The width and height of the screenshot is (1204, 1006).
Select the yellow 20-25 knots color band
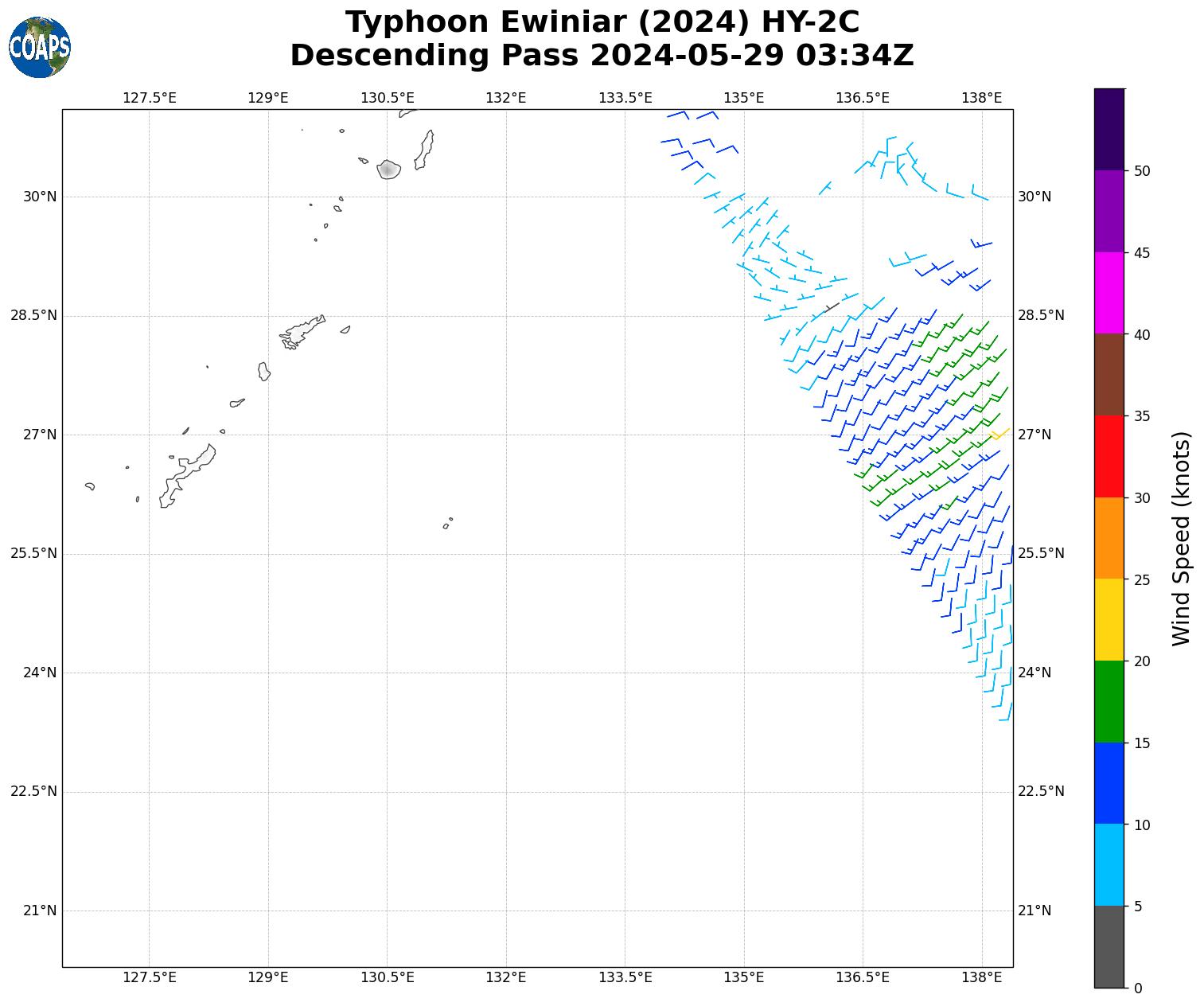click(1109, 619)
